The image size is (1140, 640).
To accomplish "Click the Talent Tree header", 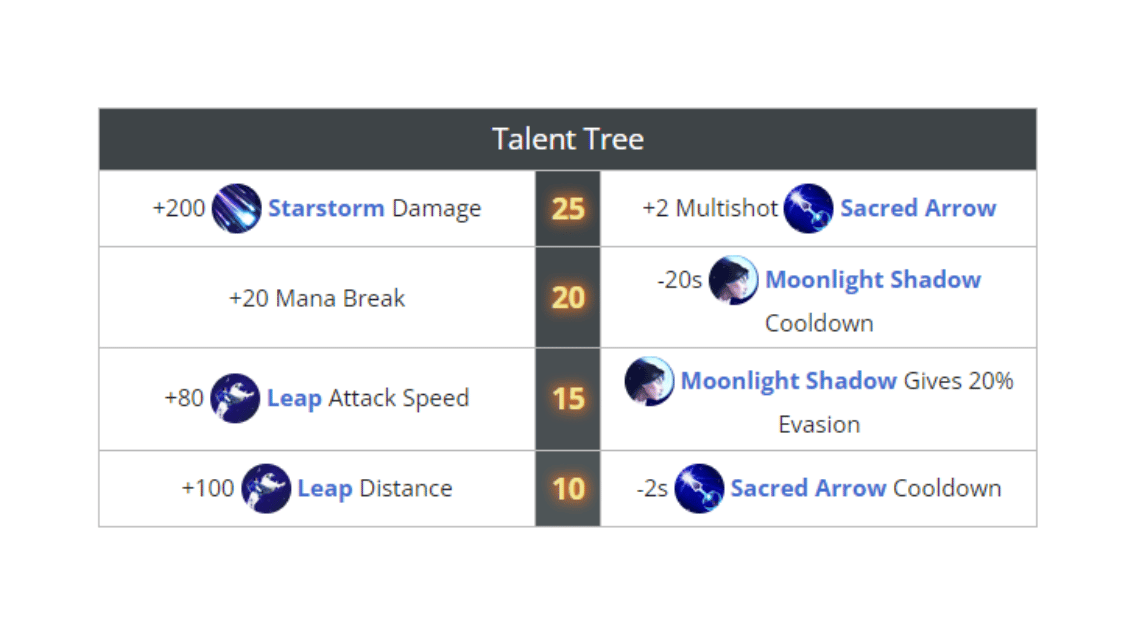I will (x=568, y=140).
